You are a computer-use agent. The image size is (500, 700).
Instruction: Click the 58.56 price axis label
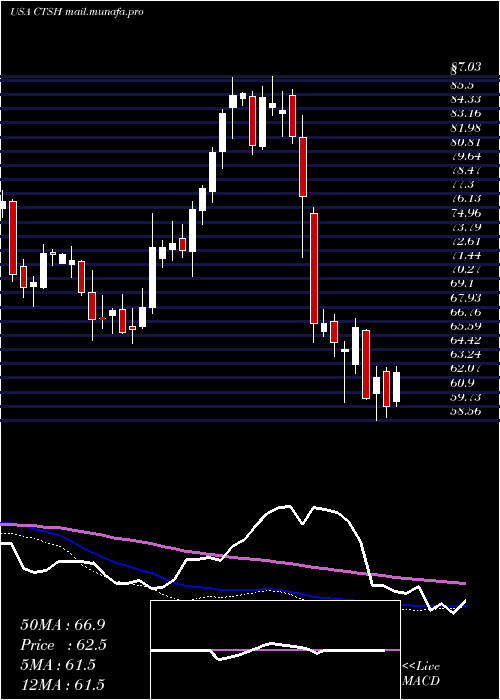(465, 411)
